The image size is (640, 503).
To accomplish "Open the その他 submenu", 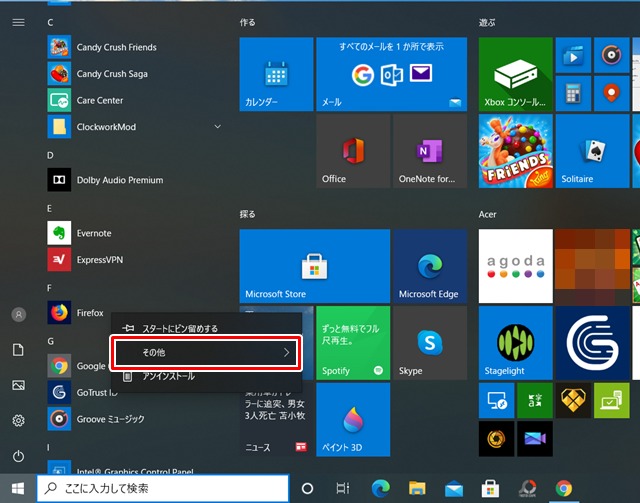I will [x=207, y=352].
